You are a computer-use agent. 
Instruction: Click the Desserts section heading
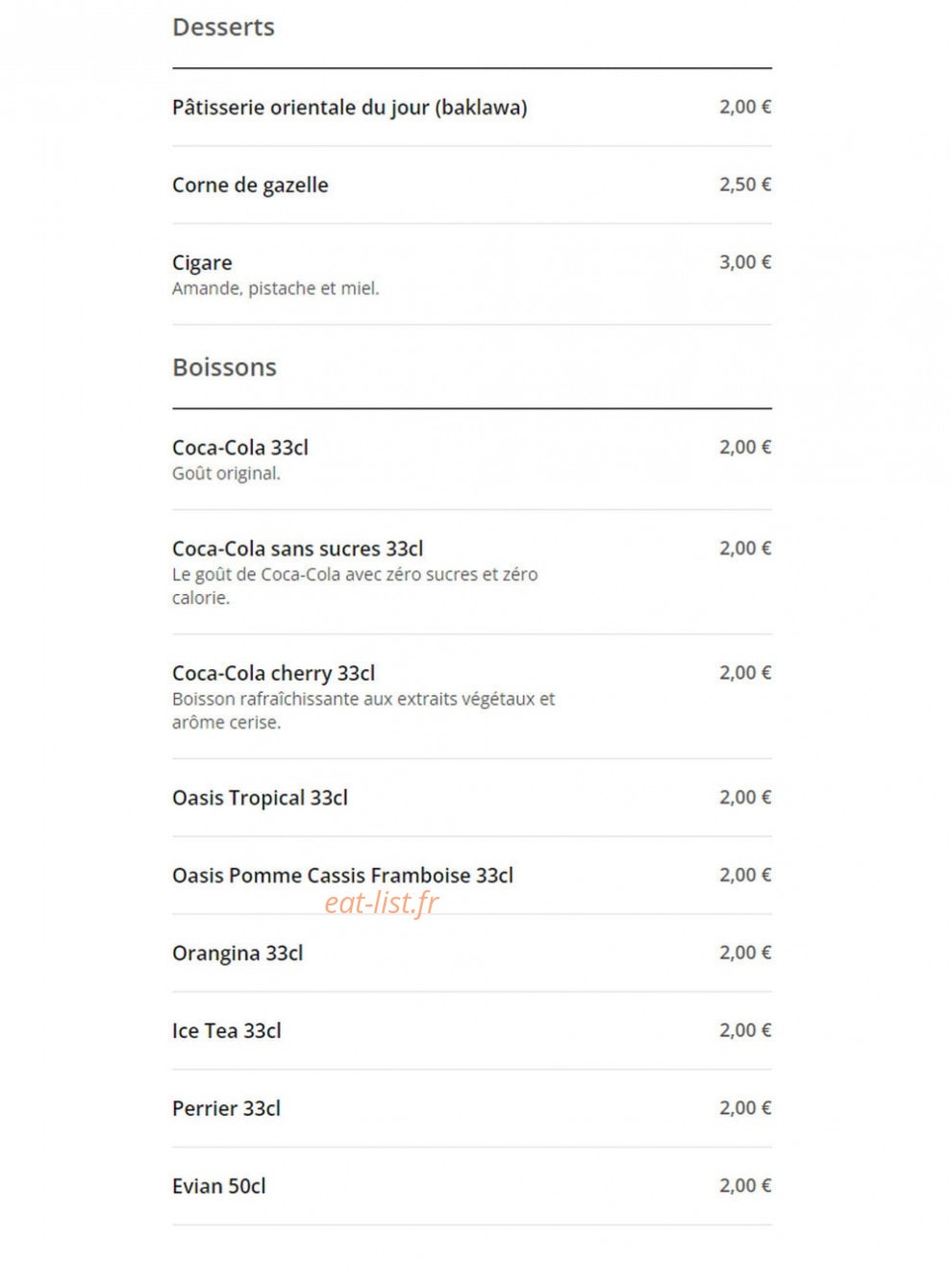223,27
